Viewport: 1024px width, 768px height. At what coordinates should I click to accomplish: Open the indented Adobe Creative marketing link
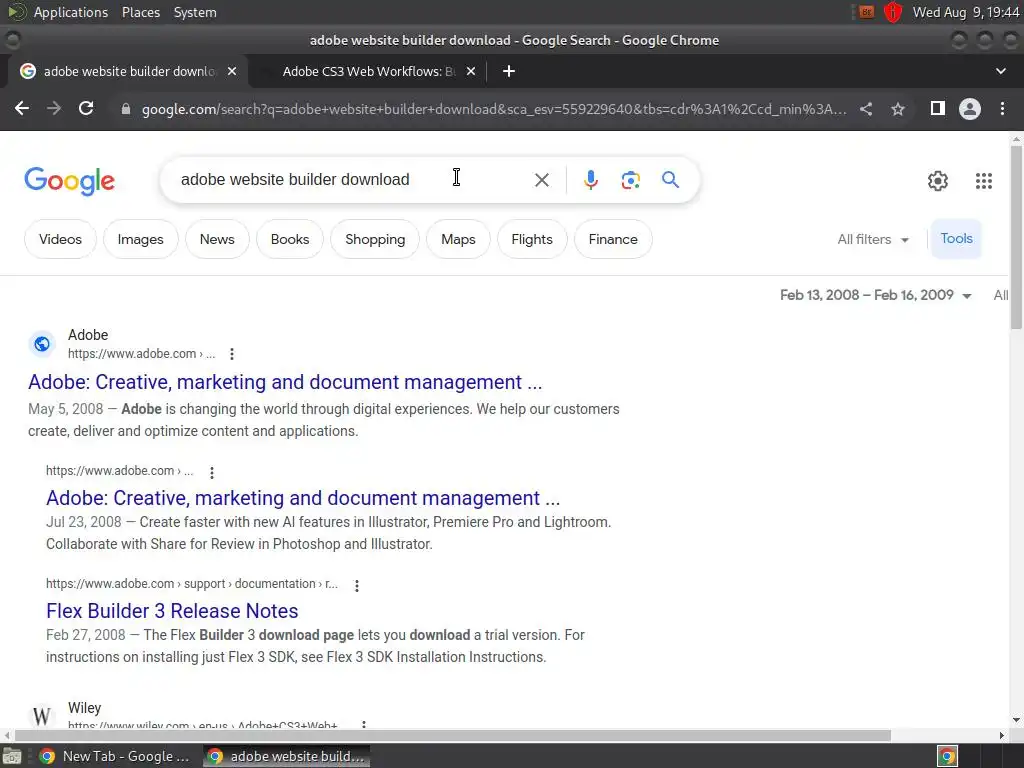coord(303,498)
